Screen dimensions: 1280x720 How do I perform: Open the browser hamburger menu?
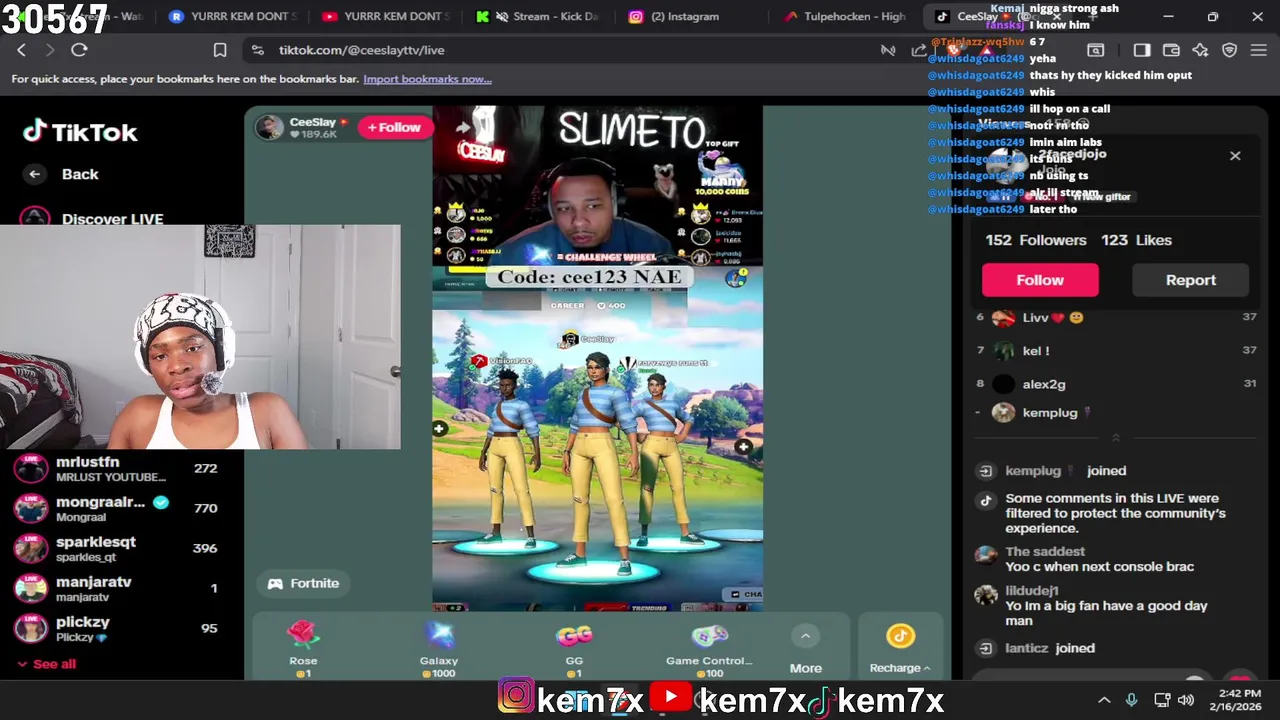(1259, 50)
